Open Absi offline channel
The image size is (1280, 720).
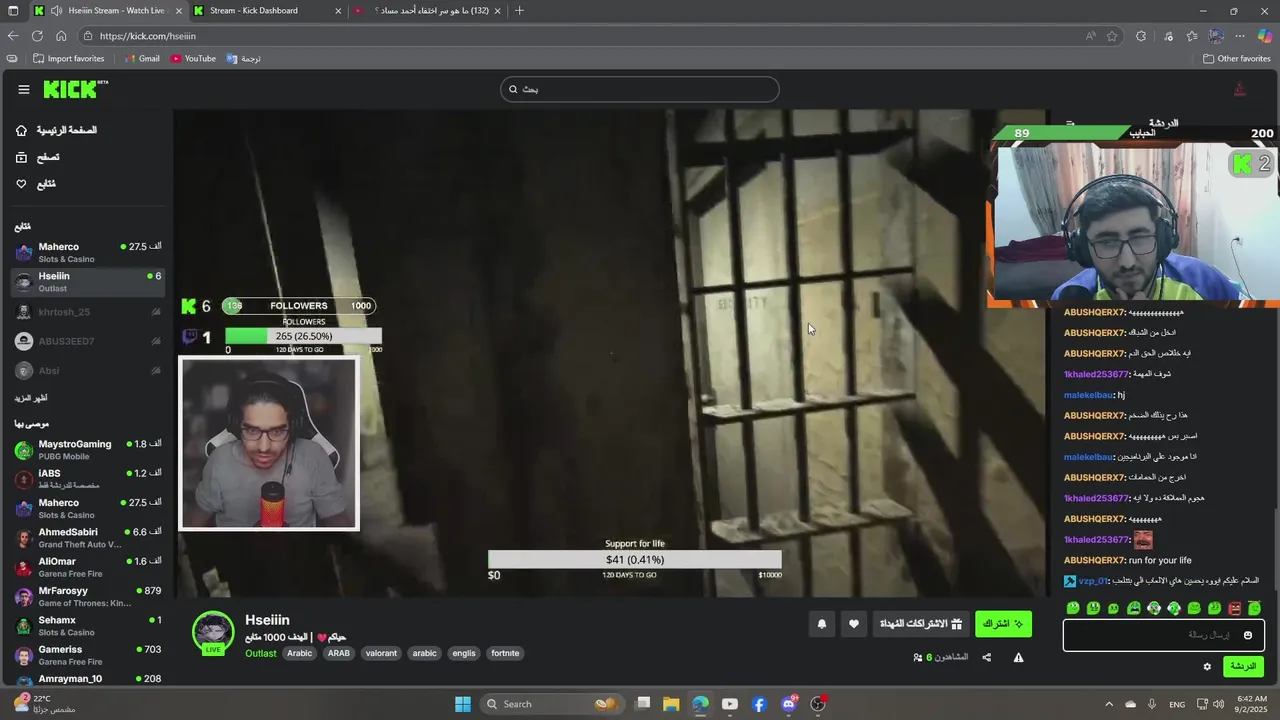pyautogui.click(x=88, y=371)
